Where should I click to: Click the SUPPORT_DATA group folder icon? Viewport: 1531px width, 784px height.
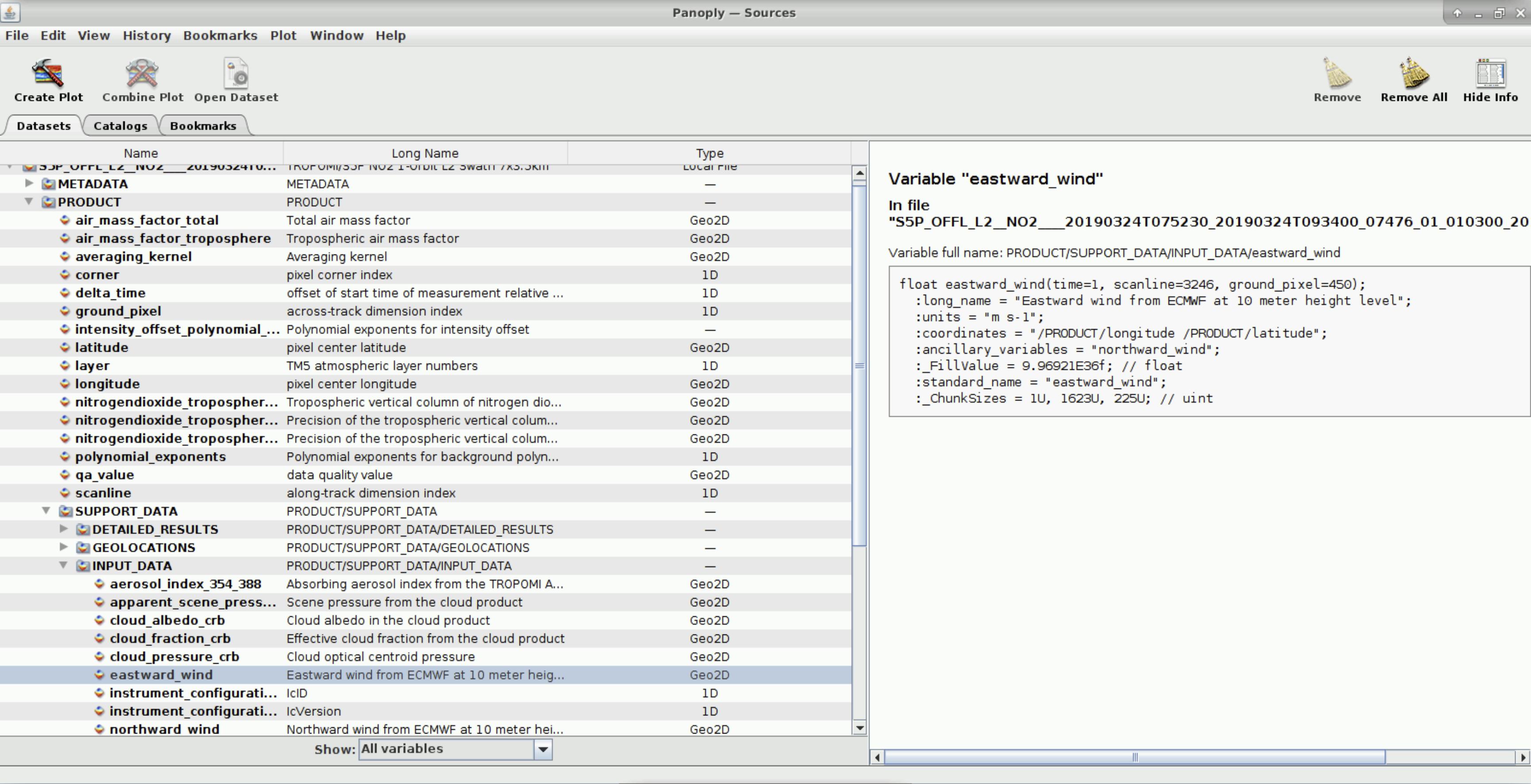coord(65,511)
